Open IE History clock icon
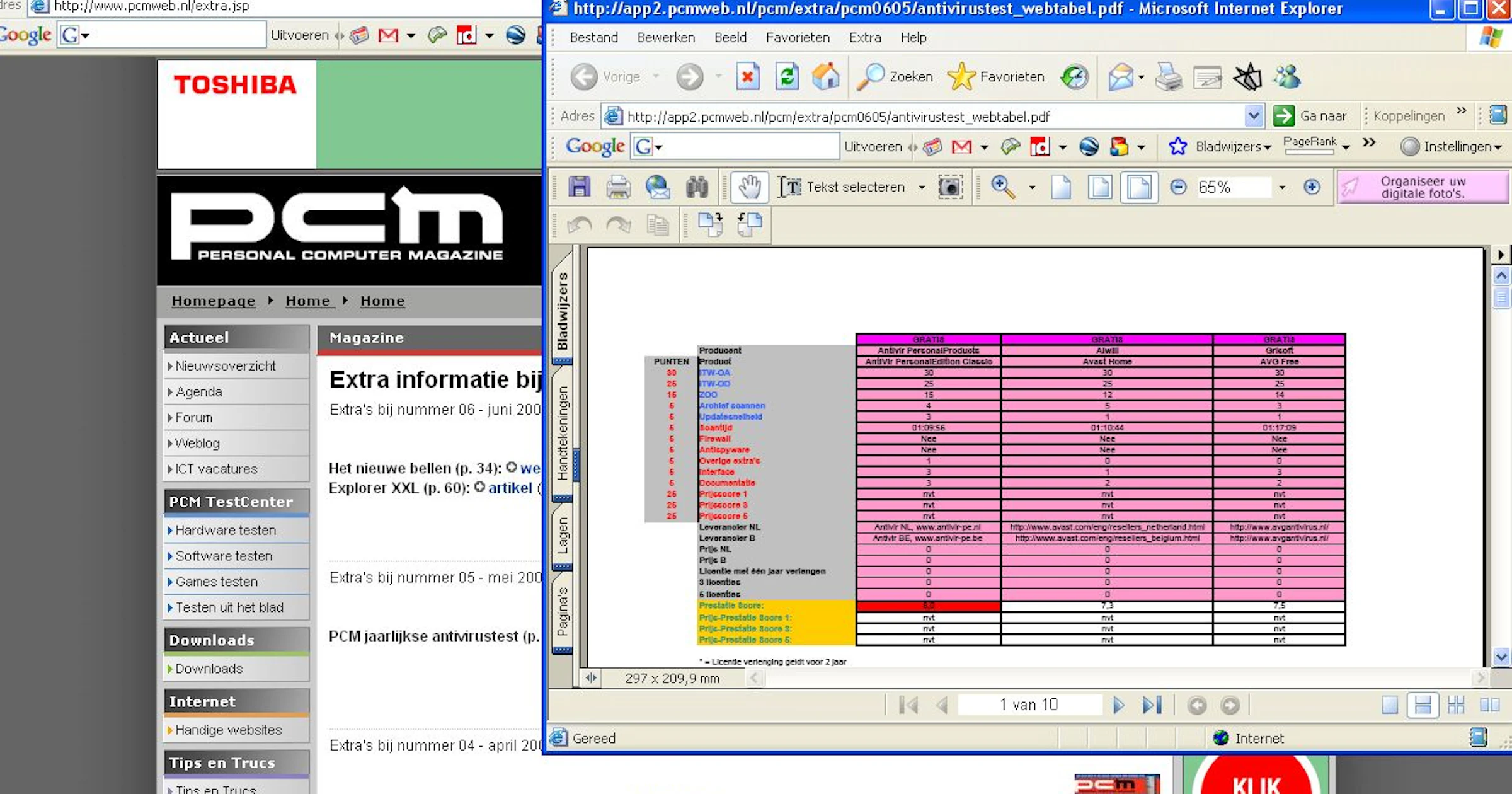This screenshot has height=794, width=1512. 1075,77
